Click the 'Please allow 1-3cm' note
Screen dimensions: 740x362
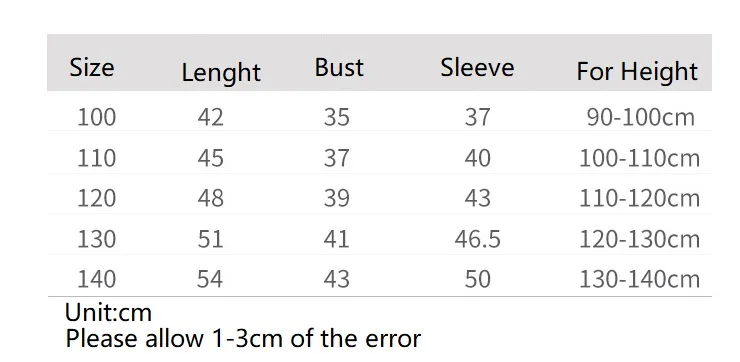[x=243, y=338]
